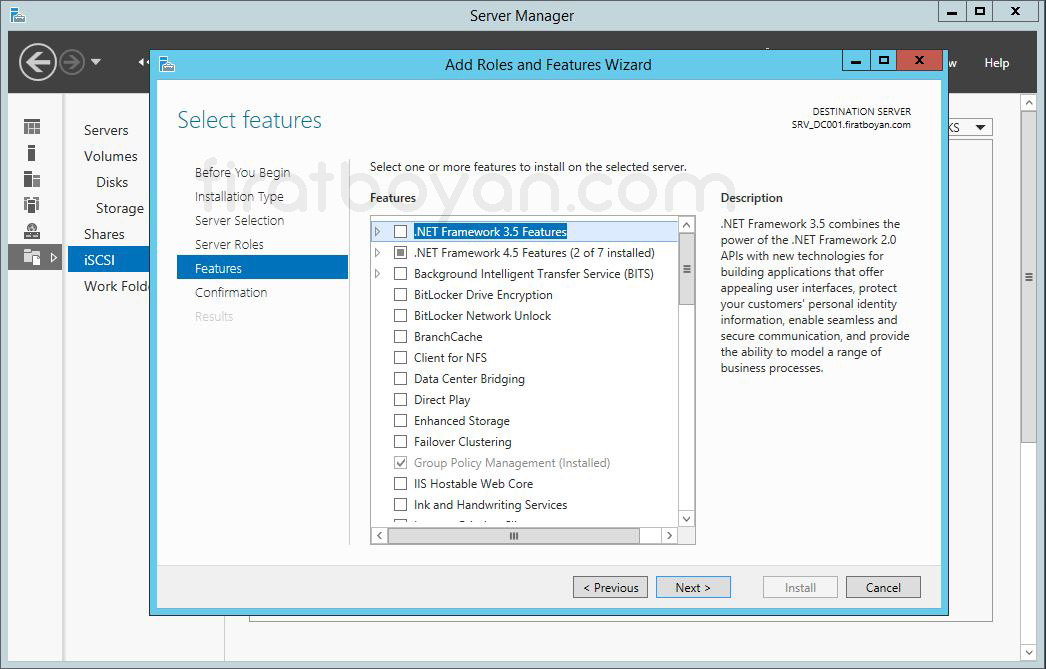Expand .NET Framework 4.5 Features node

pyautogui.click(x=378, y=253)
